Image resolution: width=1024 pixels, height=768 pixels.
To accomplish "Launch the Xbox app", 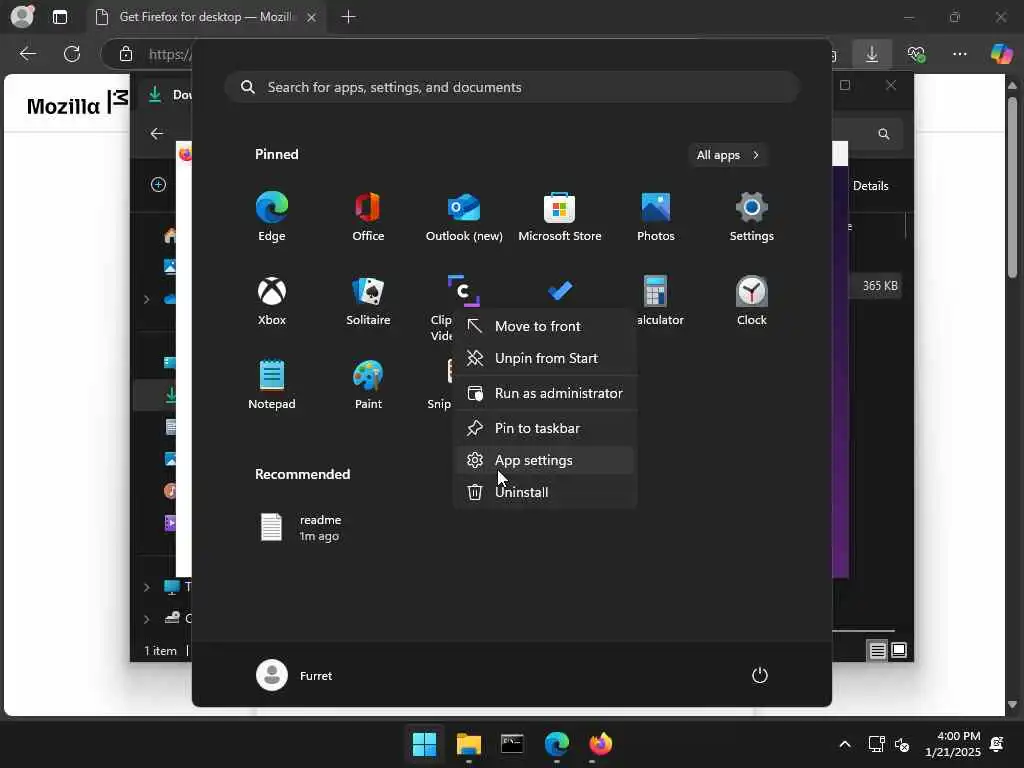I will (x=272, y=300).
